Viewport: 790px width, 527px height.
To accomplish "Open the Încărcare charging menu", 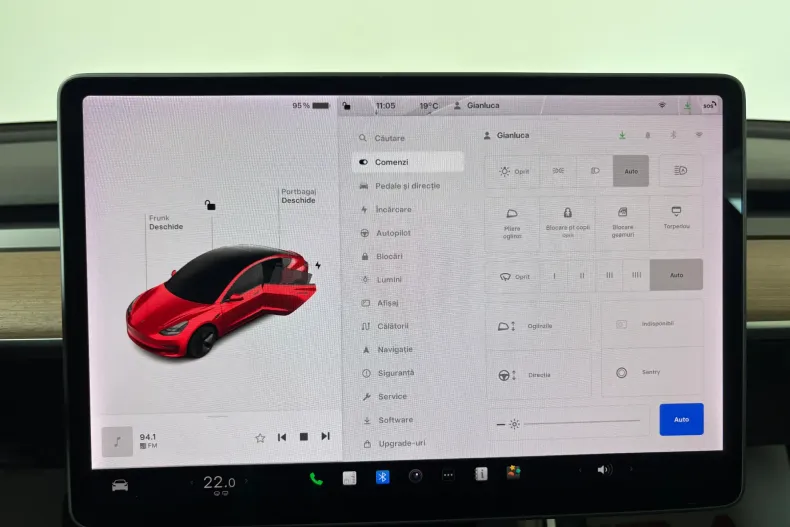I will pos(386,210).
